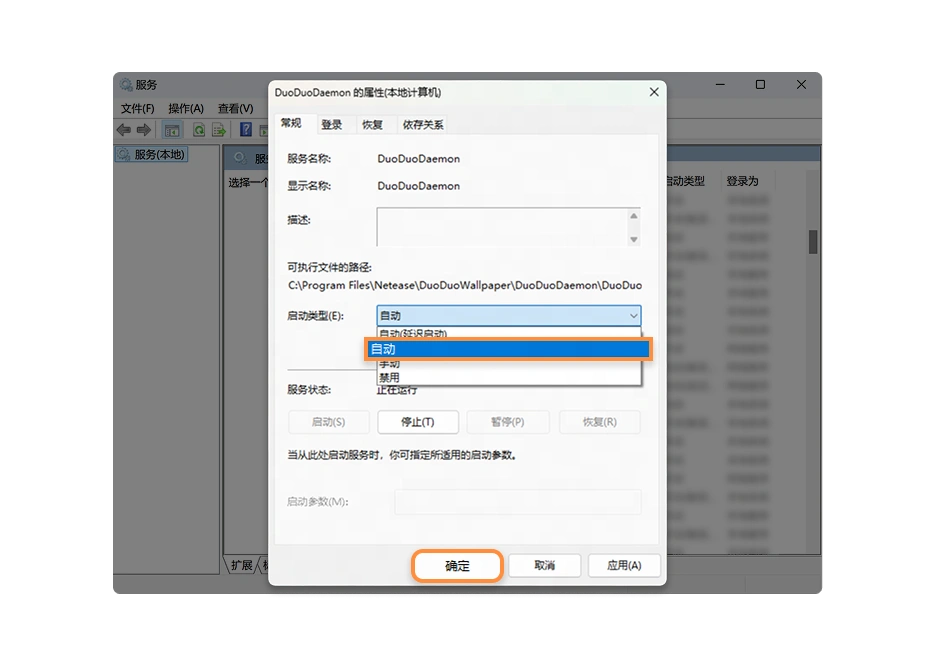Open the 操作(A) menu
This screenshot has height=666, width=936.
(x=186, y=109)
